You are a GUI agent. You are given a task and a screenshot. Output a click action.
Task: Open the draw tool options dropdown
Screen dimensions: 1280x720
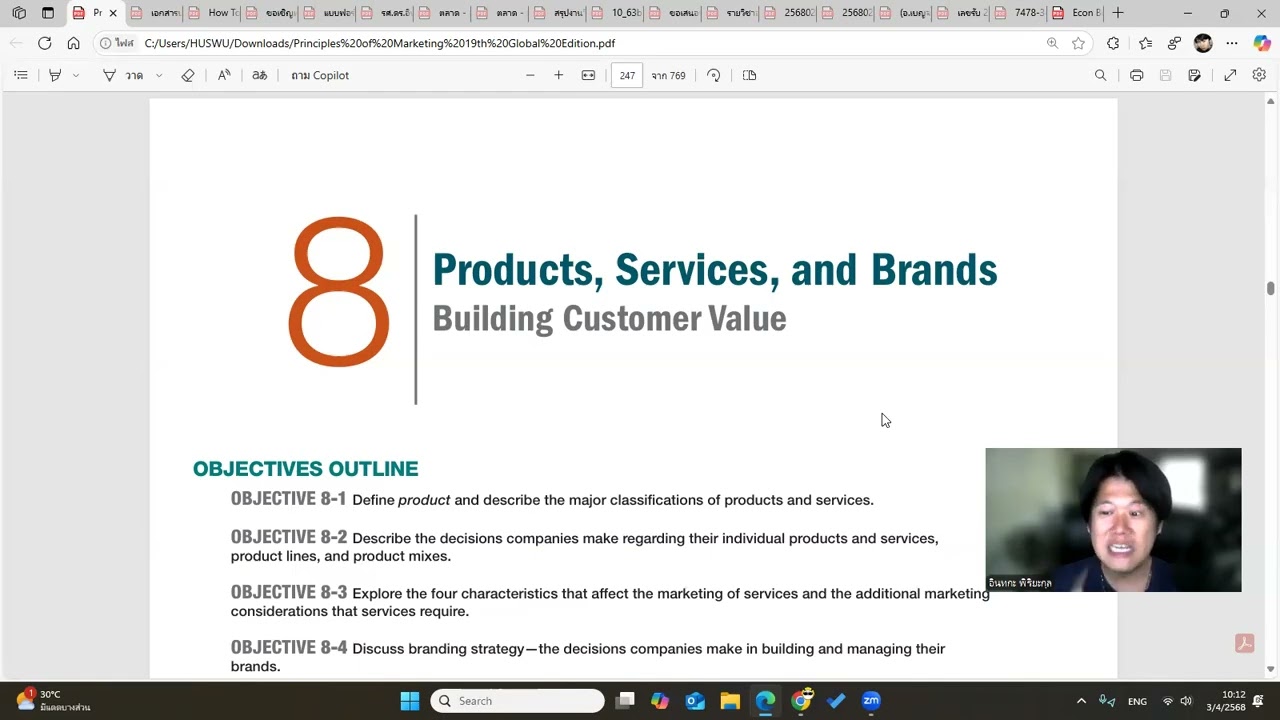point(159,75)
